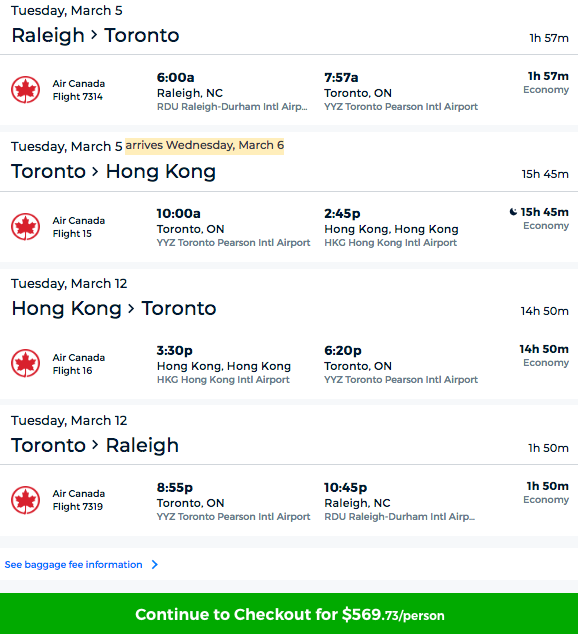
Task: Select HKG Hong Kong Intl Airport arrival text
Action: click(x=390, y=243)
